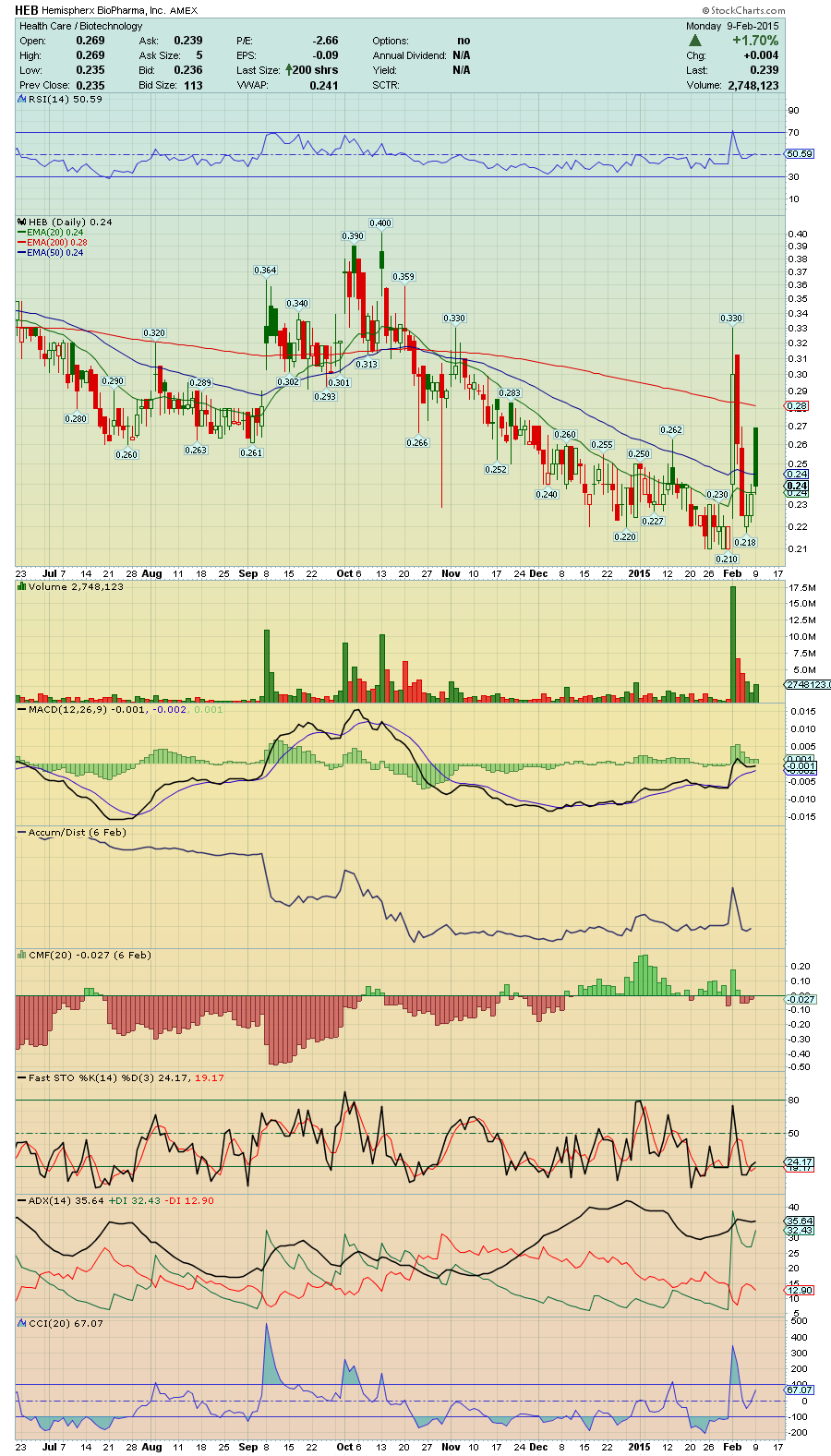
Task: Click the 12.90 -DI axis tag
Action: (x=800, y=1291)
